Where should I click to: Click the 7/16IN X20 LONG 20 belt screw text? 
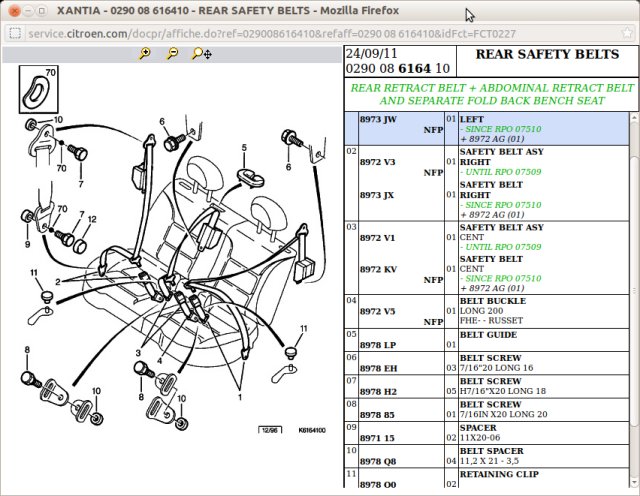pyautogui.click(x=503, y=414)
